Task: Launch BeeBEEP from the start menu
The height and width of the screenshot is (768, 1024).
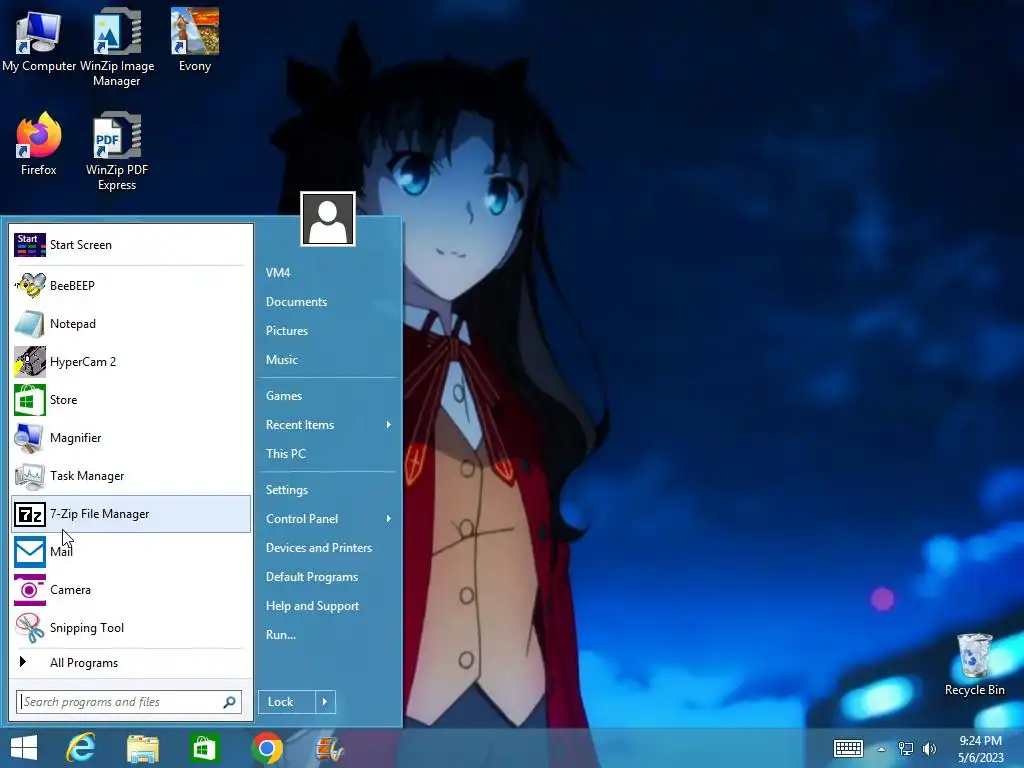Action: [131, 285]
